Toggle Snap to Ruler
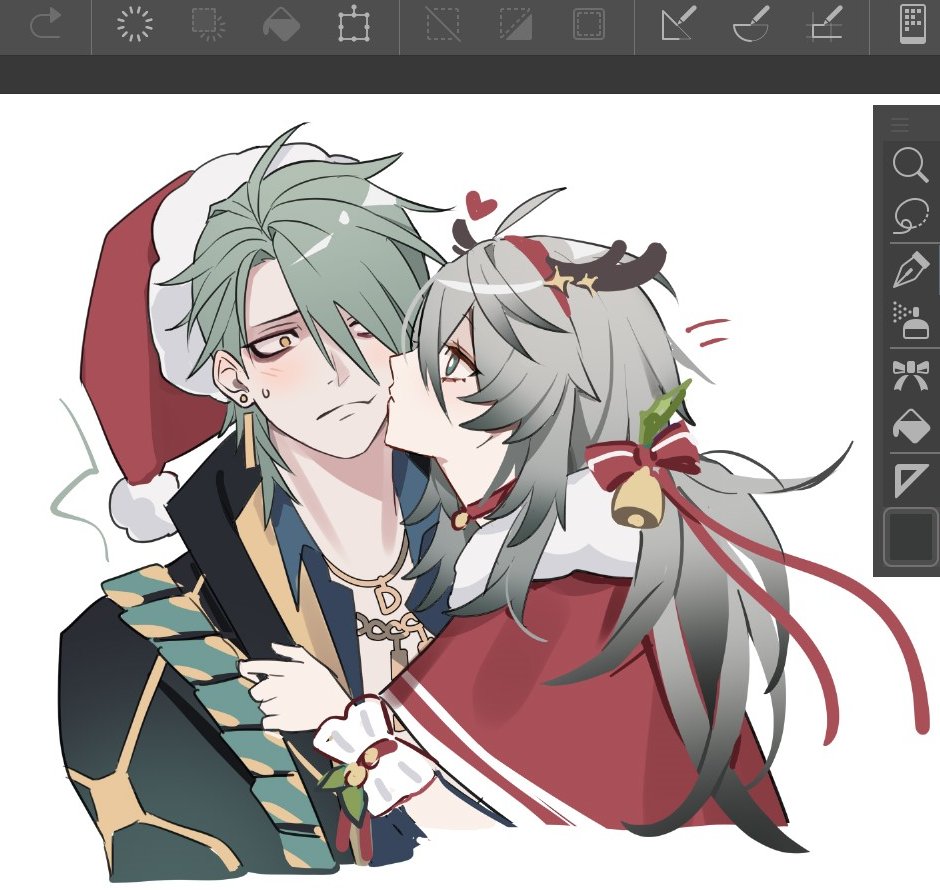 coord(678,25)
